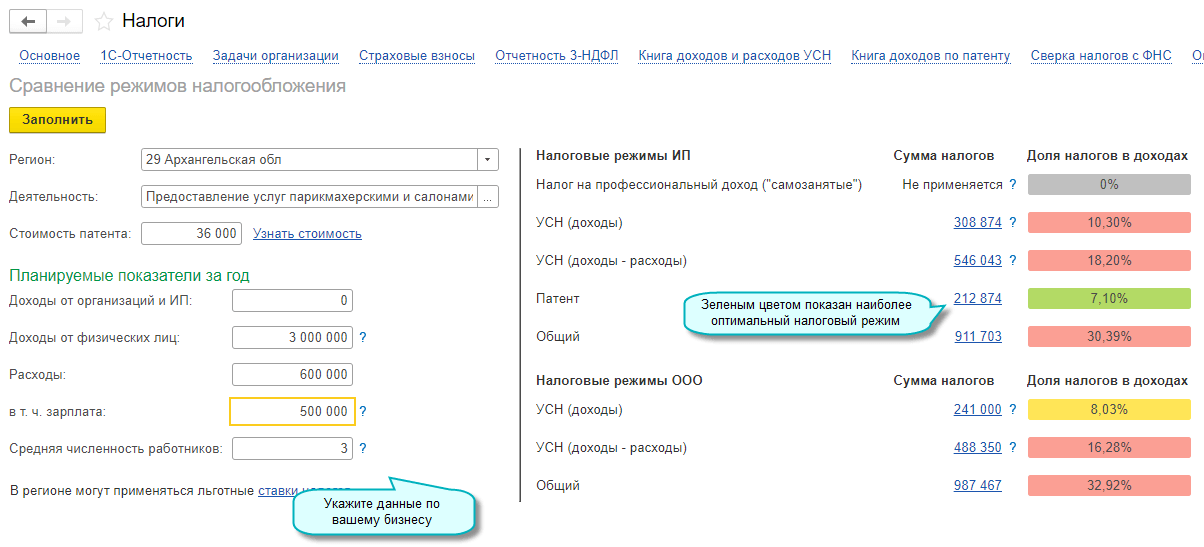Focus the Расходы input field
Image resolution: width=1204 pixels, height=547 pixels.
coord(292,375)
